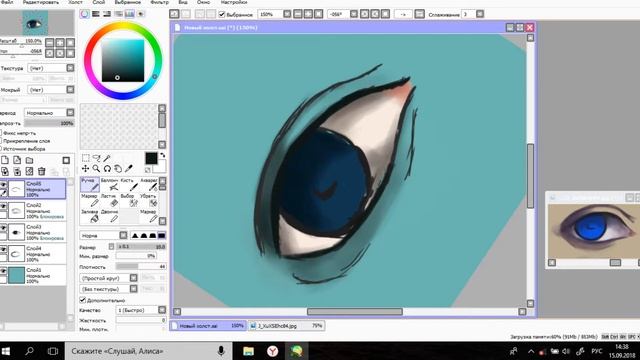The image size is (640, 360).
Task: Adjust the layer opacity 100% slider
Action: point(49,123)
